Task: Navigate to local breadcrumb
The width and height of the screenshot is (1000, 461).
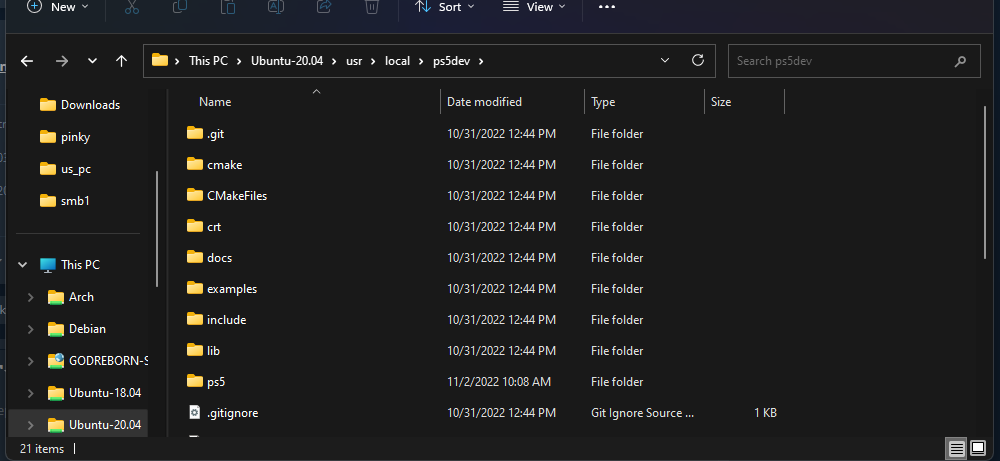Action: pyautogui.click(x=397, y=61)
